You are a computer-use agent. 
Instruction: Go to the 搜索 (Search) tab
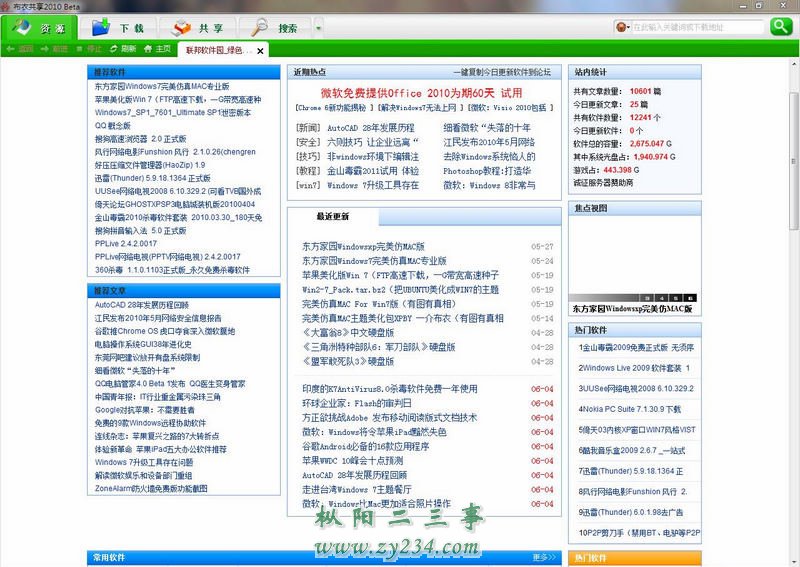point(275,28)
